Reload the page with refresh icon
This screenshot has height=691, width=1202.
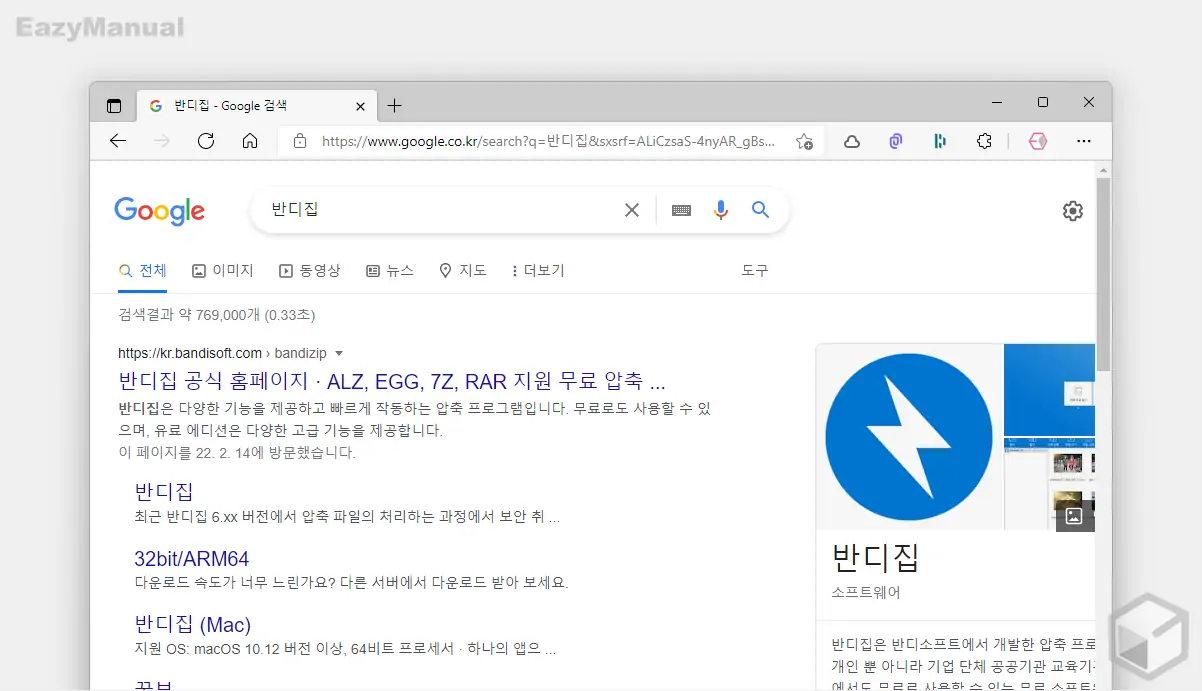pyautogui.click(x=206, y=141)
